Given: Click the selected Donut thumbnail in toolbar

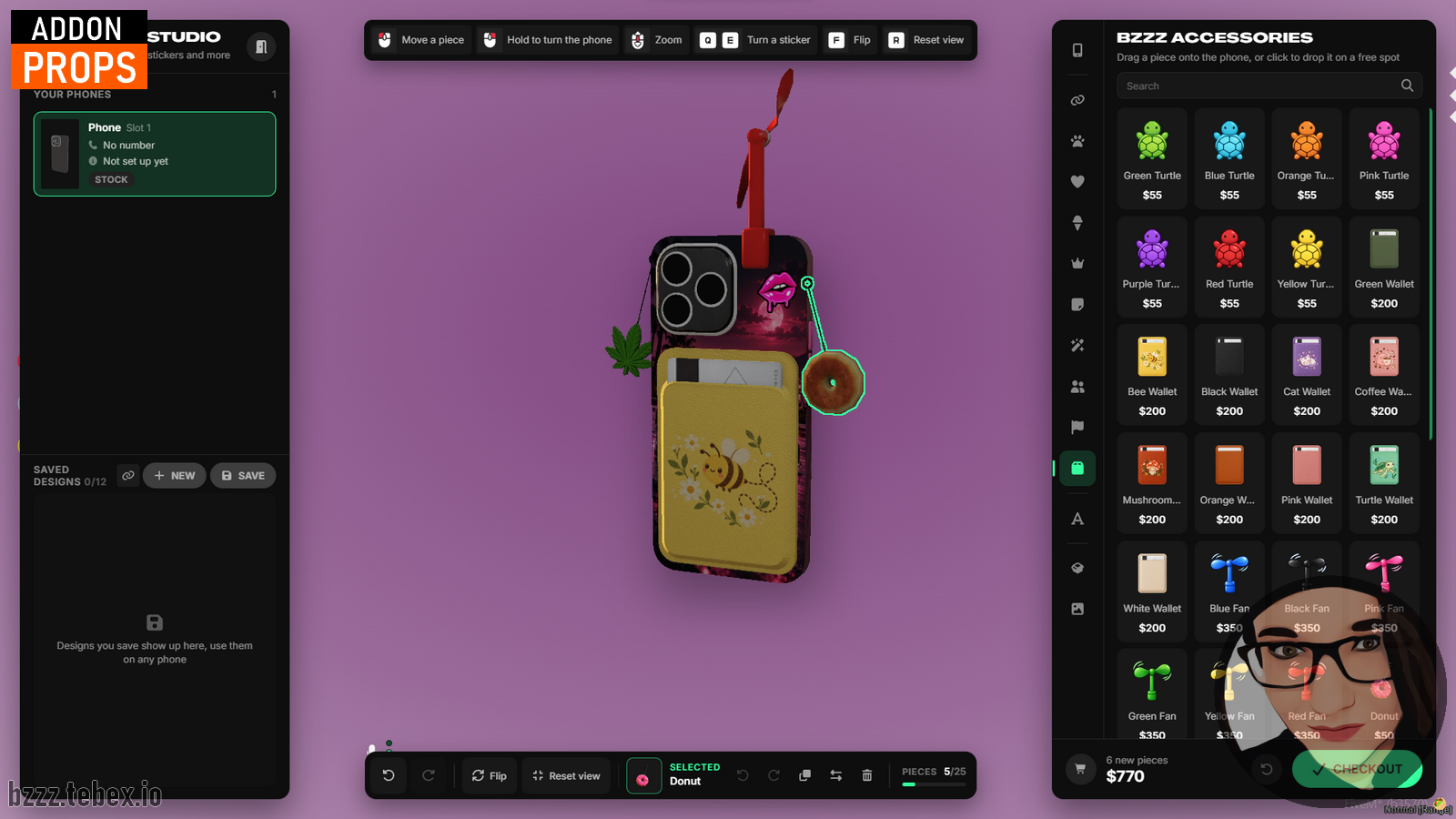Looking at the screenshot, I should click(x=643, y=776).
